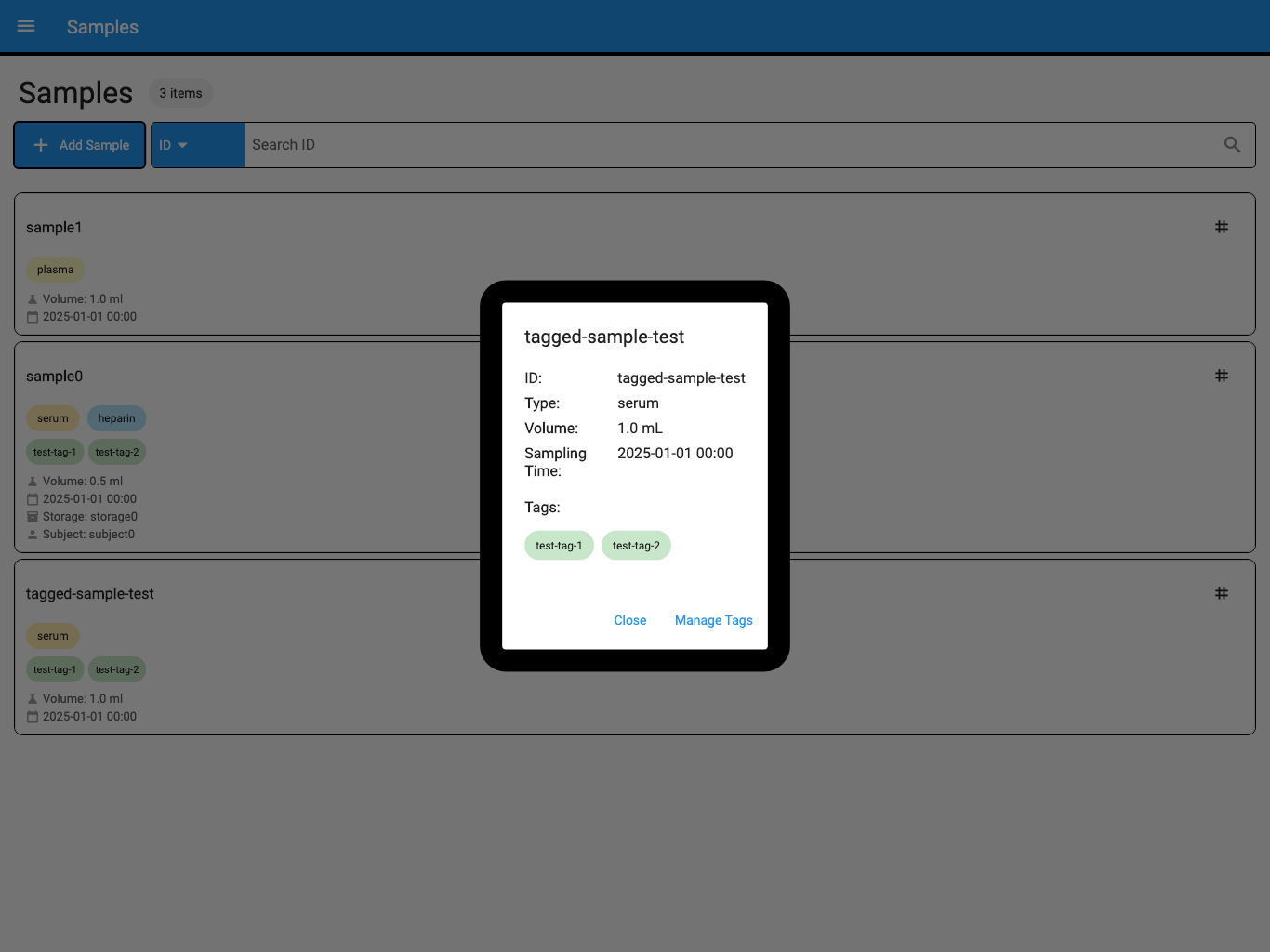Click the search magnifier icon
This screenshot has width=1270, height=952.
pos(1232,145)
